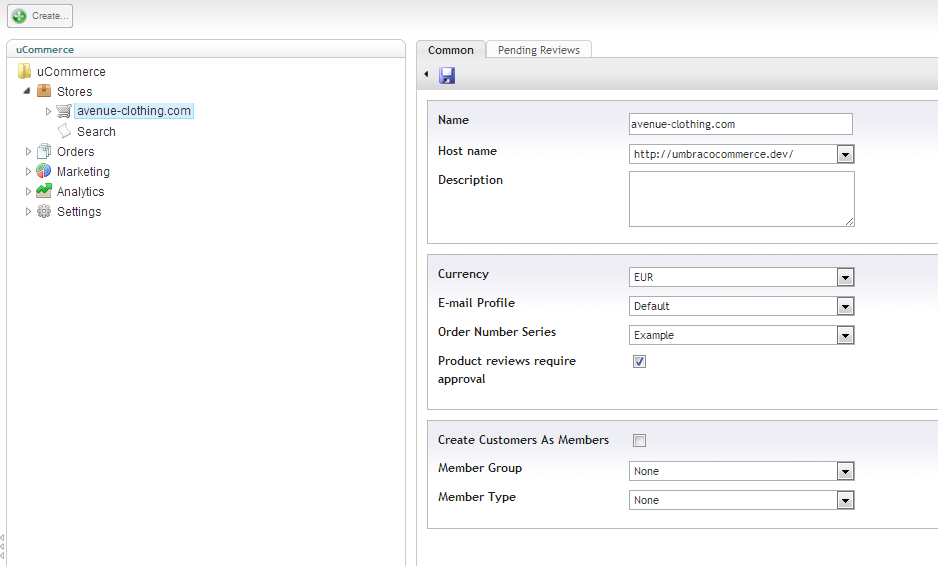Open the Currency dropdown showing EUR
Screen dimensions: 938x566
(845, 278)
